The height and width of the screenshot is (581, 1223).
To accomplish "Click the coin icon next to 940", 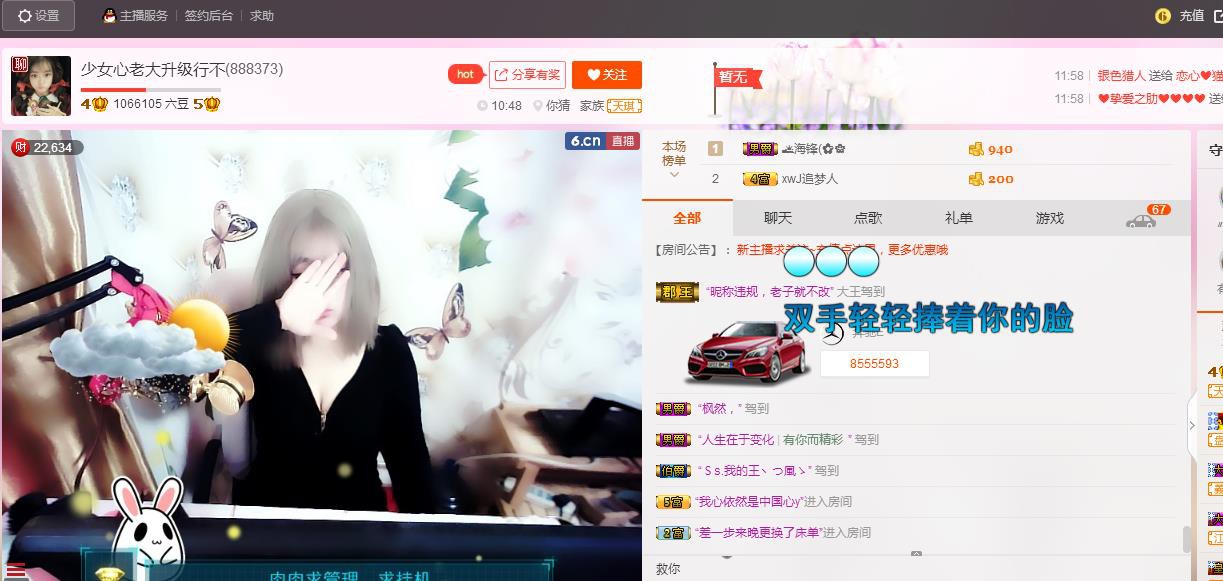I will tap(976, 149).
